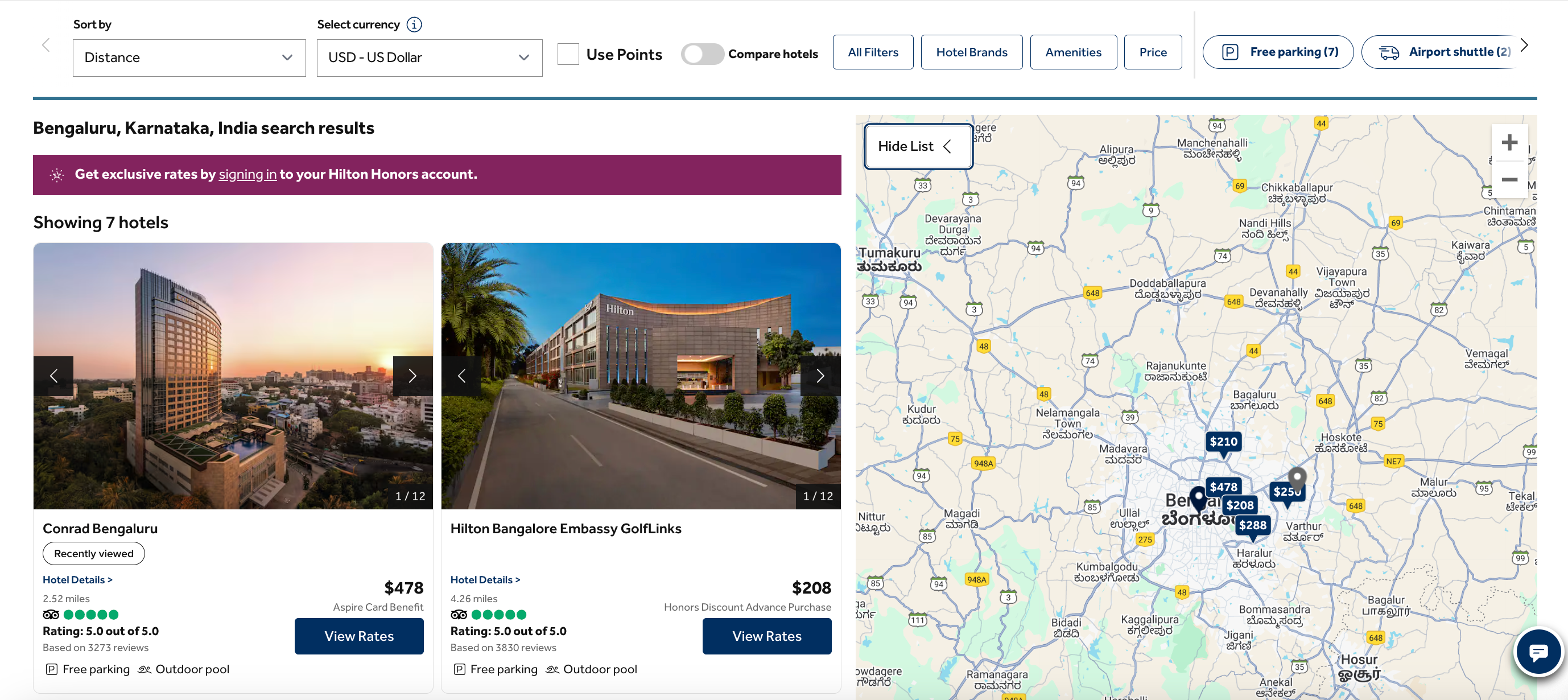
Task: Open the USD currency dropdown
Action: 429,57
